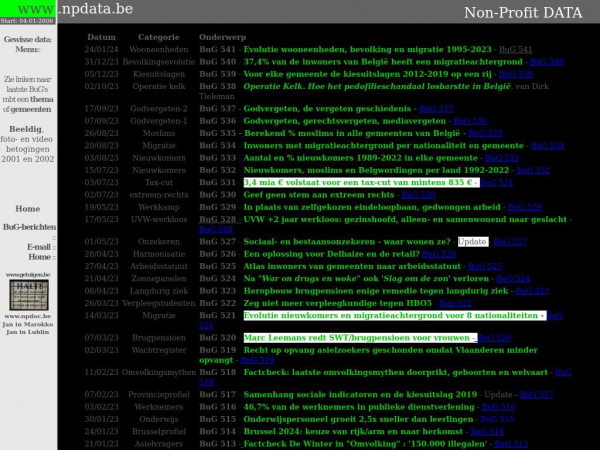This screenshot has width=600, height=450.
Task: Open the HALT thumbnail image in sidebar
Action: [x=29, y=295]
